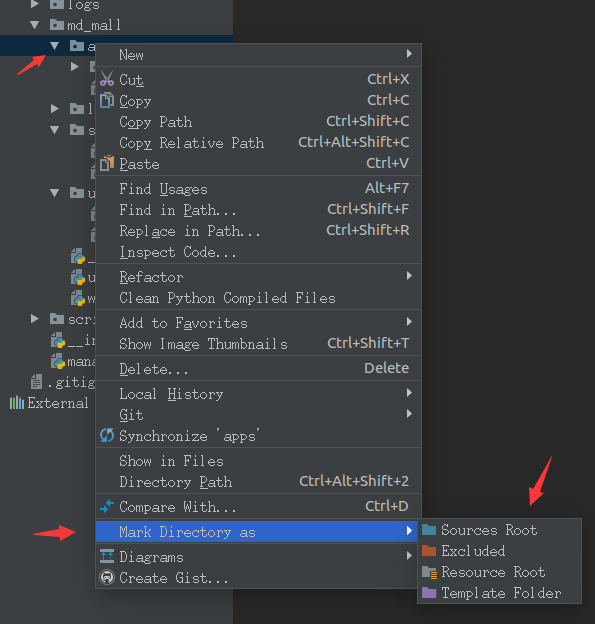Select Find in Path menu entry
Viewport: 595px width, 624px height.
[258, 210]
